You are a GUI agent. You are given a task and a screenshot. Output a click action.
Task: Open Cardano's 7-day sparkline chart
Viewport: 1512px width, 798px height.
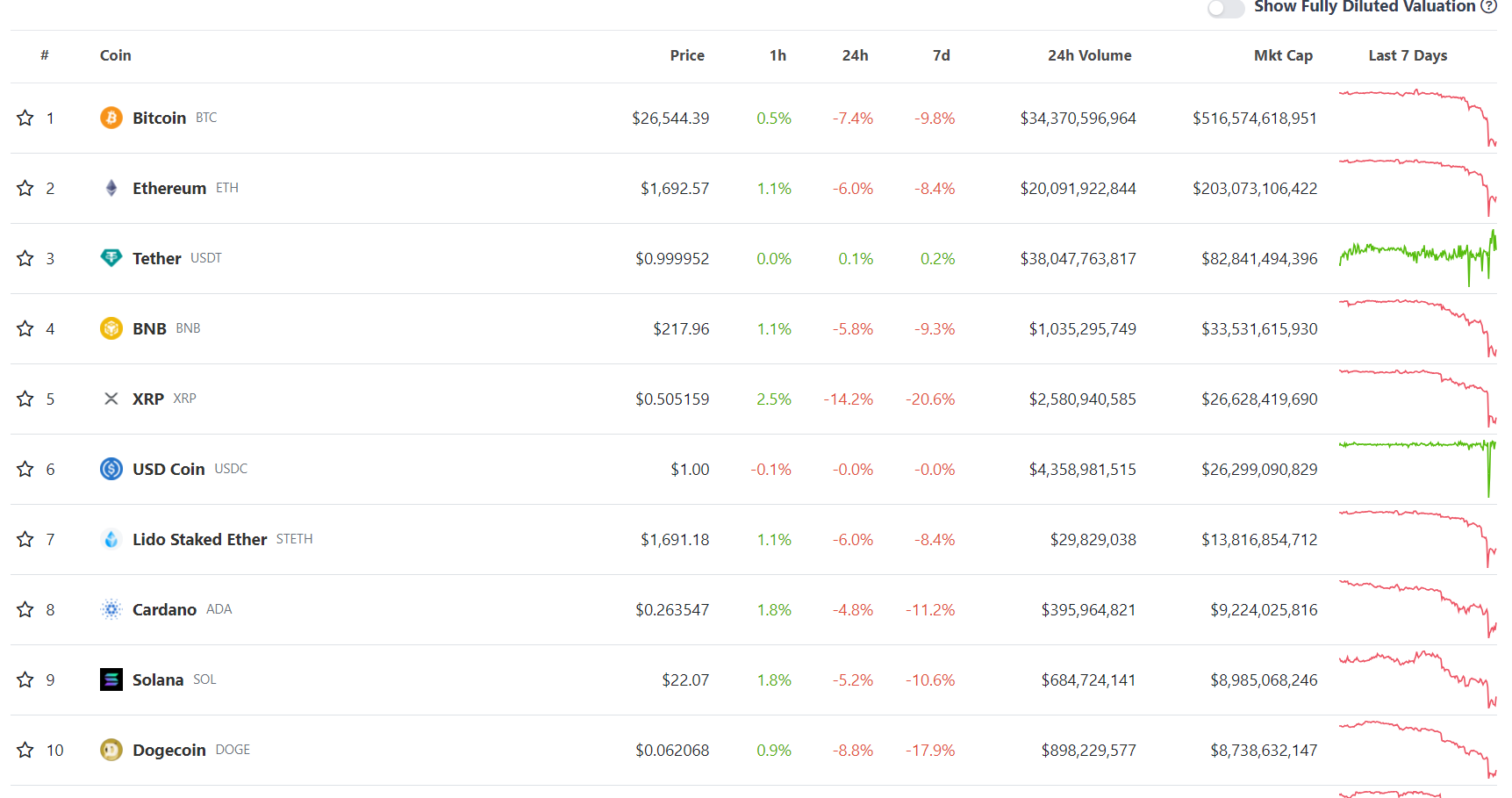click(x=1417, y=609)
